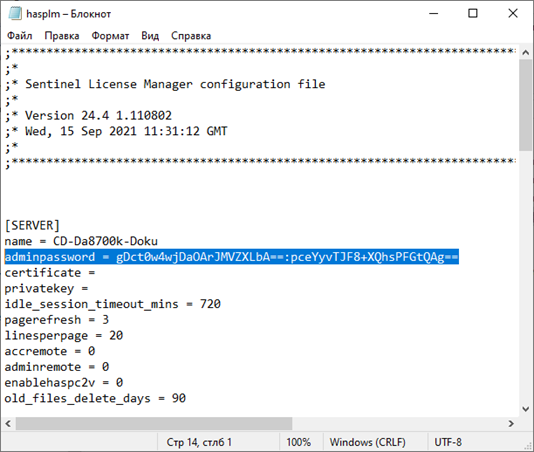Click the pagerefresh = 3 line
The image size is (534, 452).
[57, 319]
